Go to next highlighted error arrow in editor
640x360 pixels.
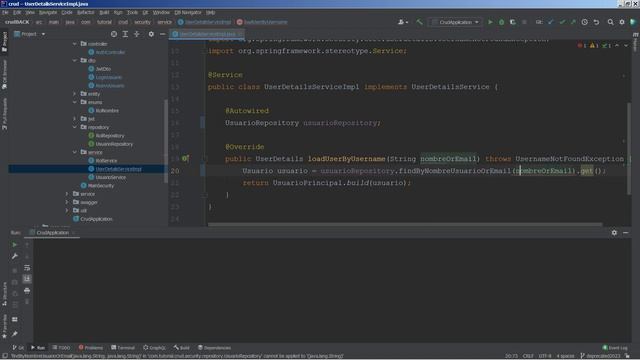(626, 46)
